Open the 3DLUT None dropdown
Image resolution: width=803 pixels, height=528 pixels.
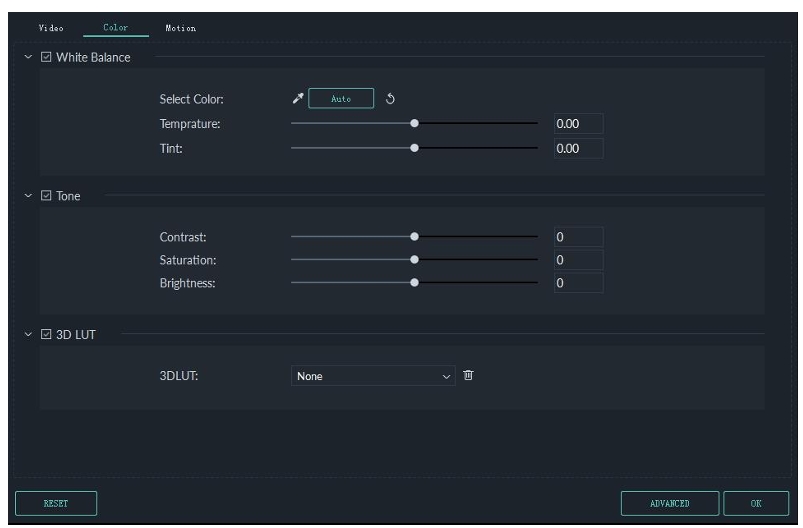[x=373, y=376]
